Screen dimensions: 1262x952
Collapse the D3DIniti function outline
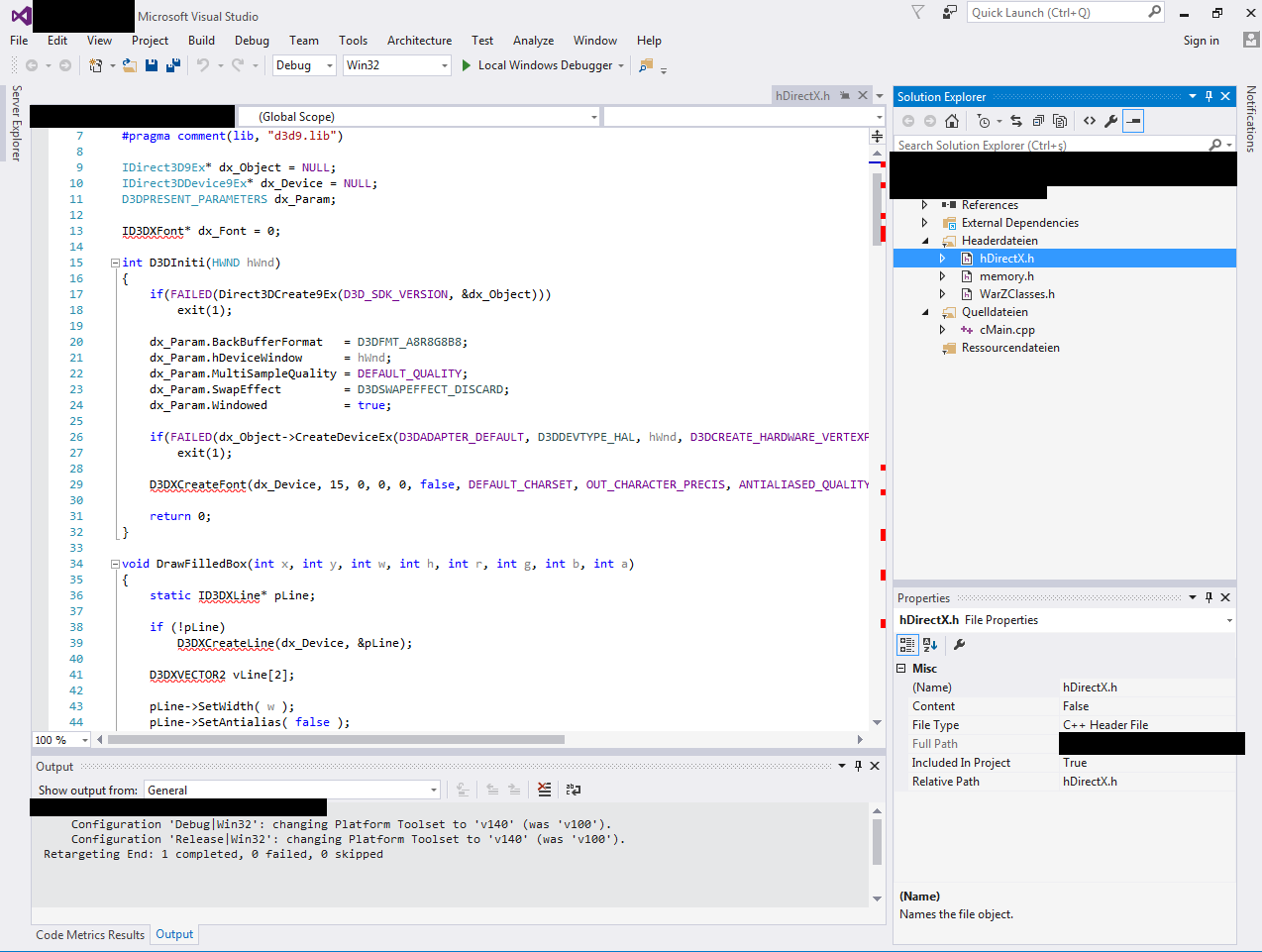[x=116, y=263]
